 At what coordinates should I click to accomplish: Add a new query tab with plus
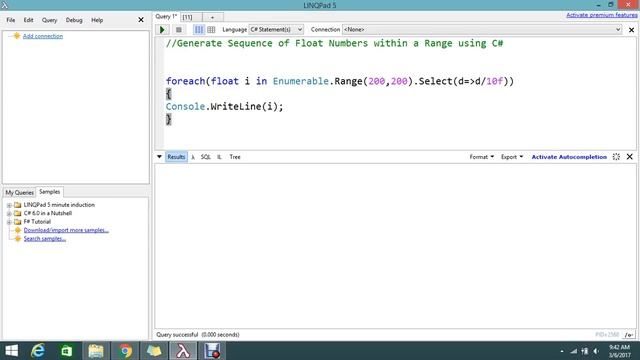point(213,17)
